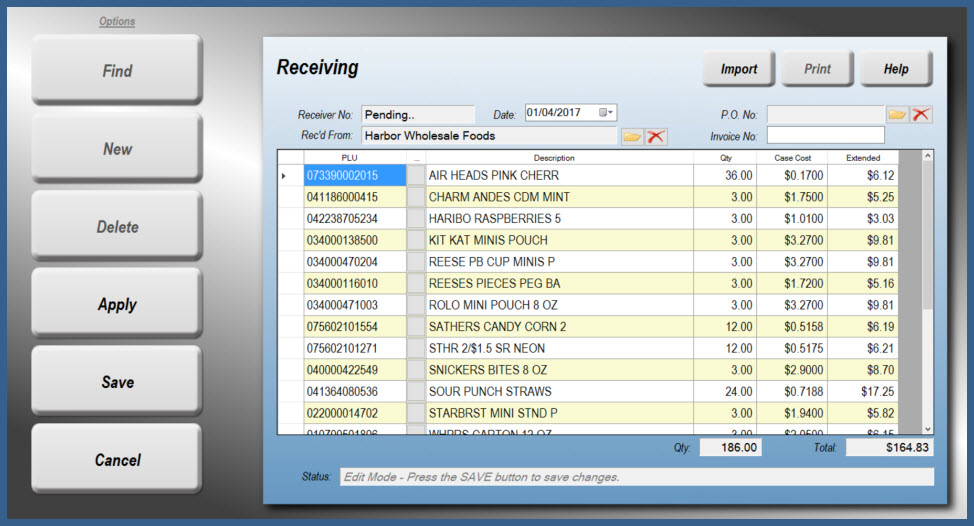
Task: Click lookup button in SNICKERS BITES row
Action: coord(416,370)
